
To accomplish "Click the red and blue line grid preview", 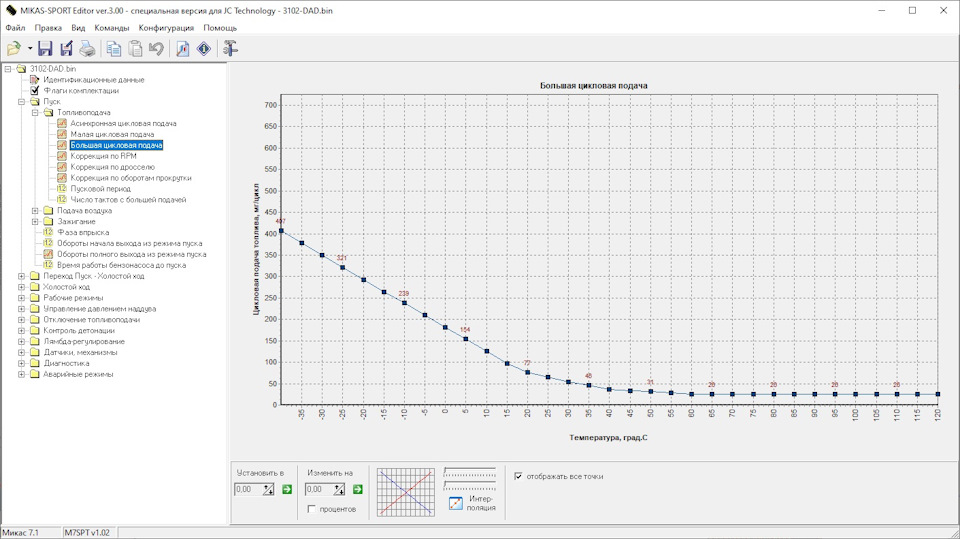I will click(x=406, y=492).
